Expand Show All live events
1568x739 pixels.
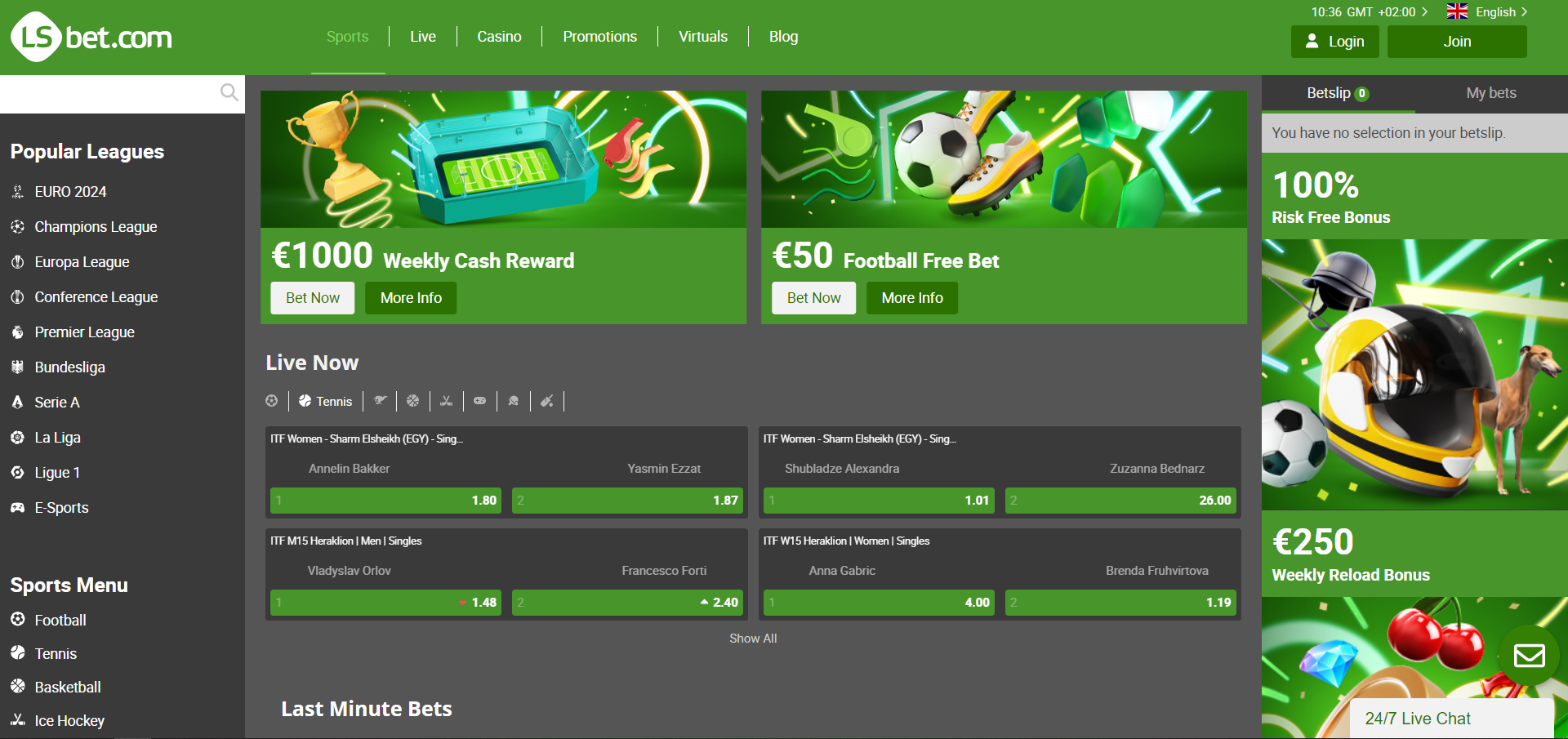point(753,639)
